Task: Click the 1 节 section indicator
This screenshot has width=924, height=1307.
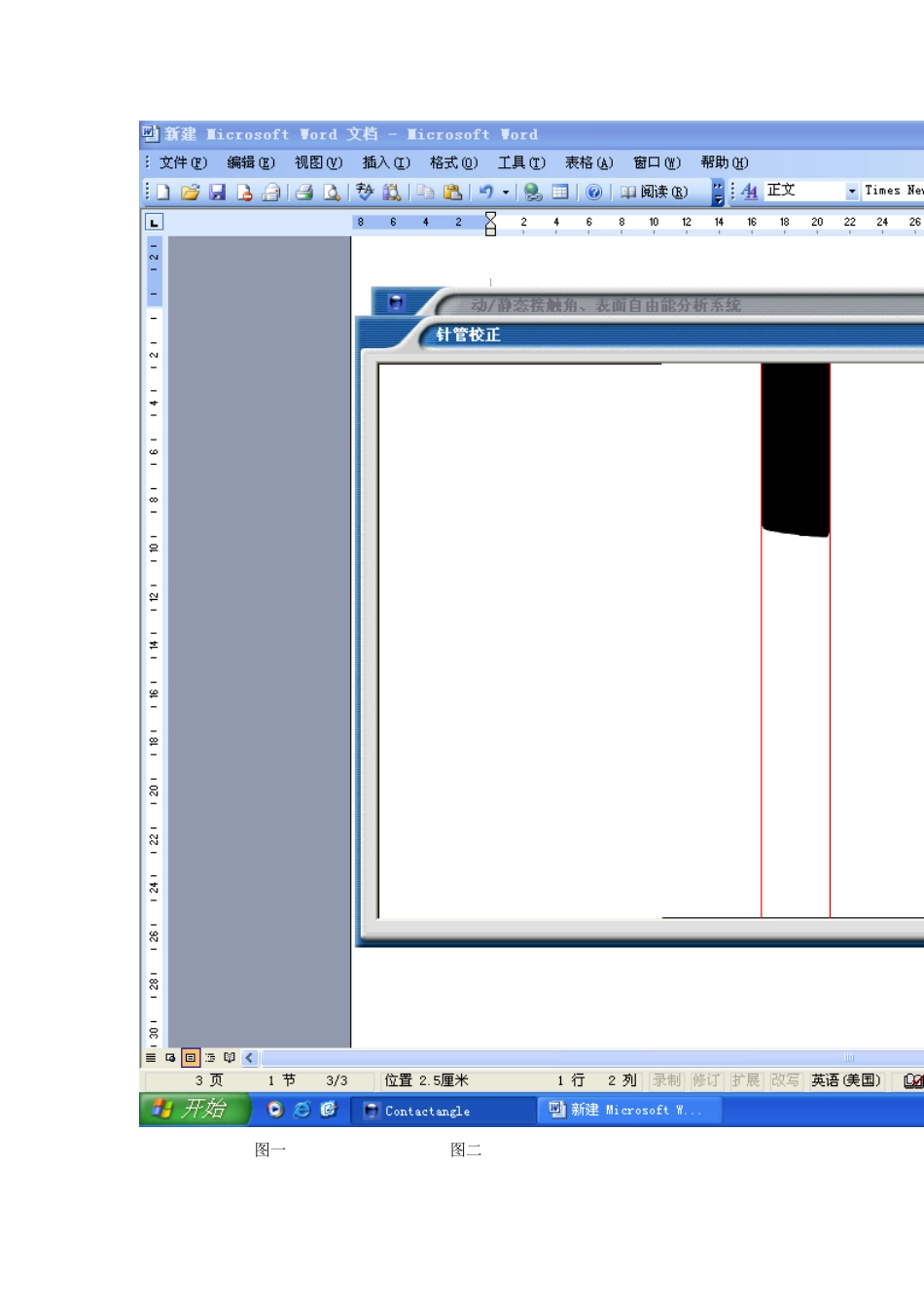Action: tap(282, 1080)
